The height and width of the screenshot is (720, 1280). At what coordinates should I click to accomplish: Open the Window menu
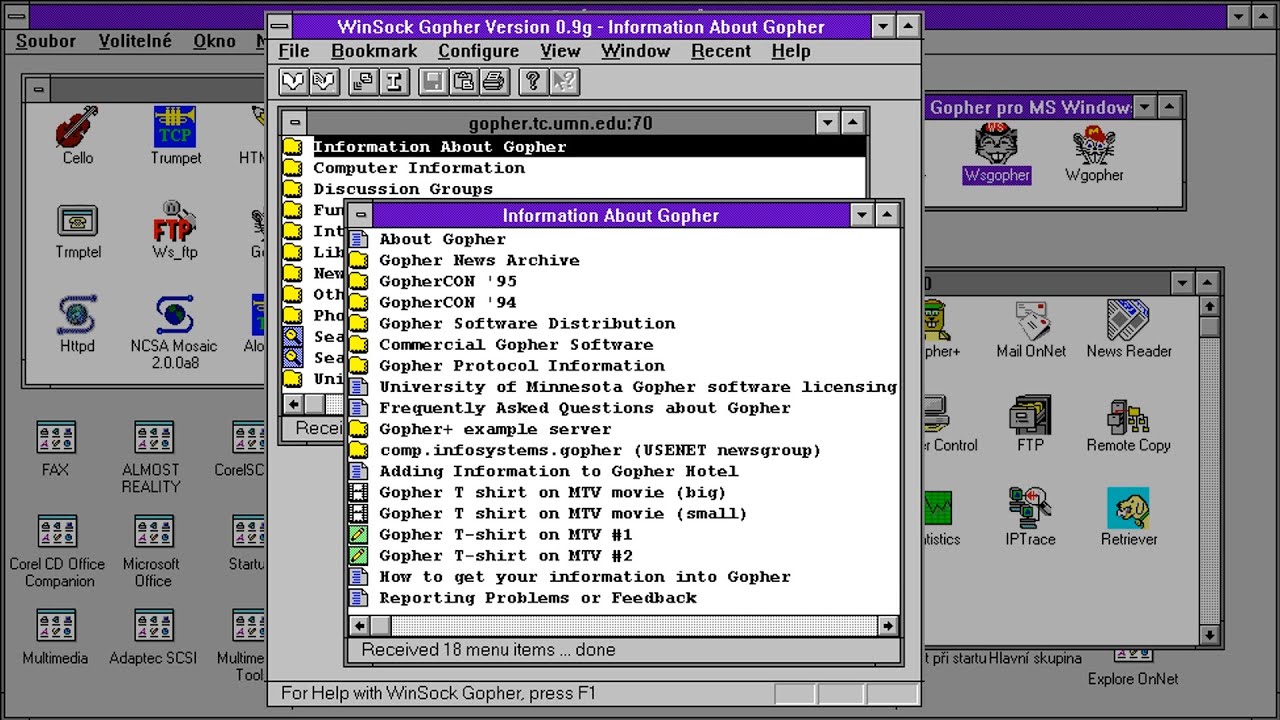click(x=635, y=51)
